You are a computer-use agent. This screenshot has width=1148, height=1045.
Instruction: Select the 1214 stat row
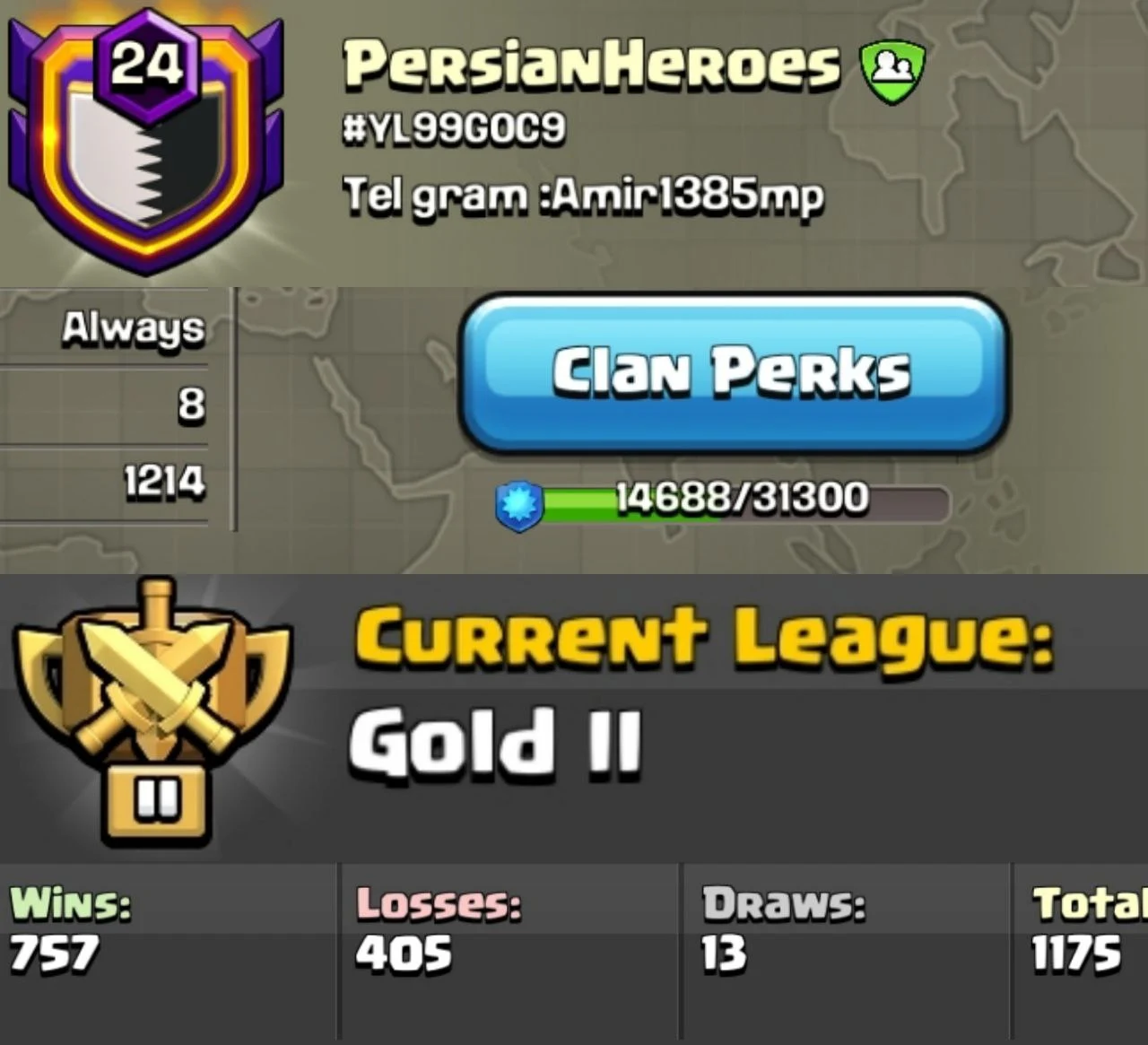coord(104,483)
